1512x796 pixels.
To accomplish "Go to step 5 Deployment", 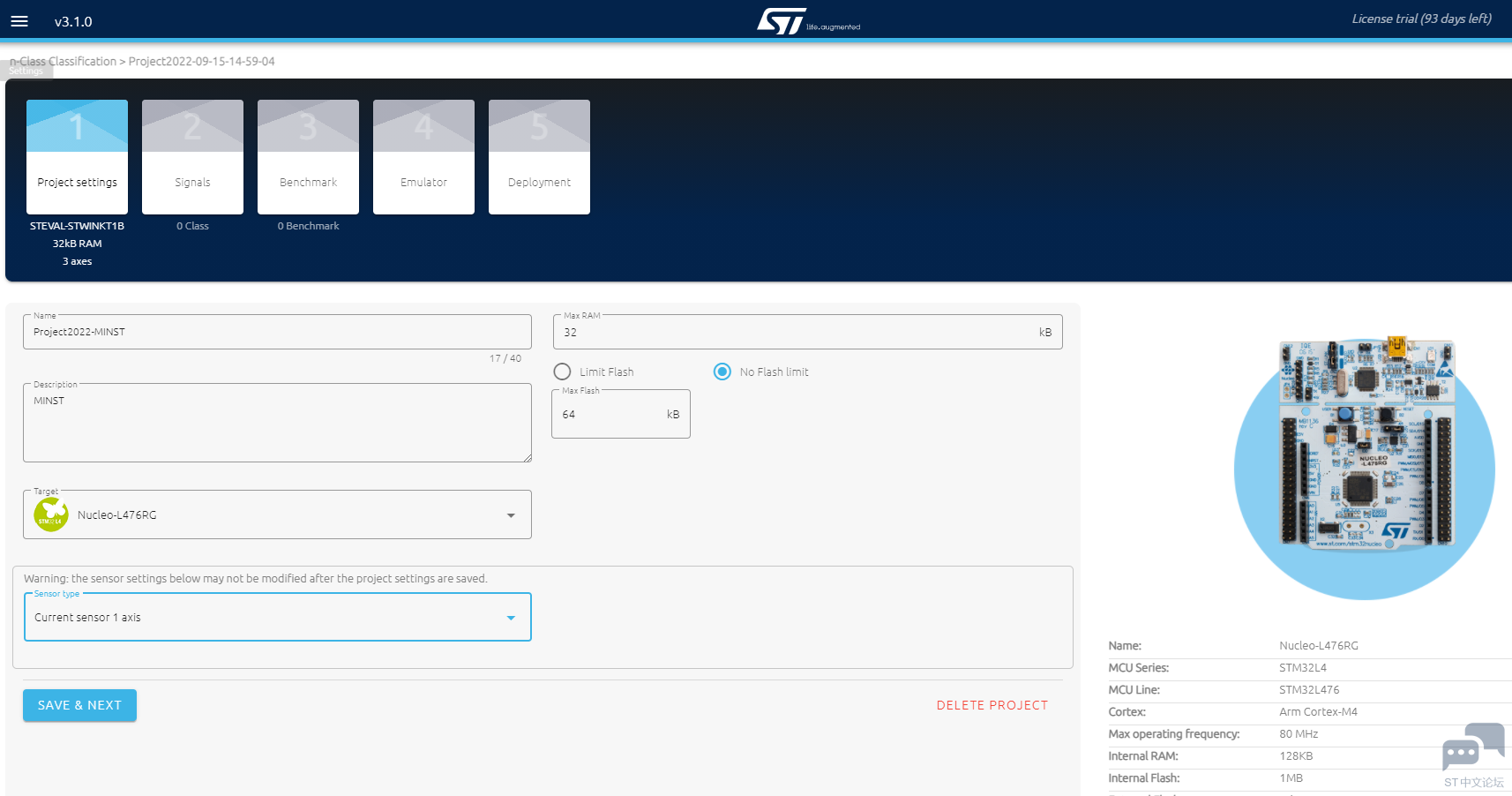I will (539, 157).
